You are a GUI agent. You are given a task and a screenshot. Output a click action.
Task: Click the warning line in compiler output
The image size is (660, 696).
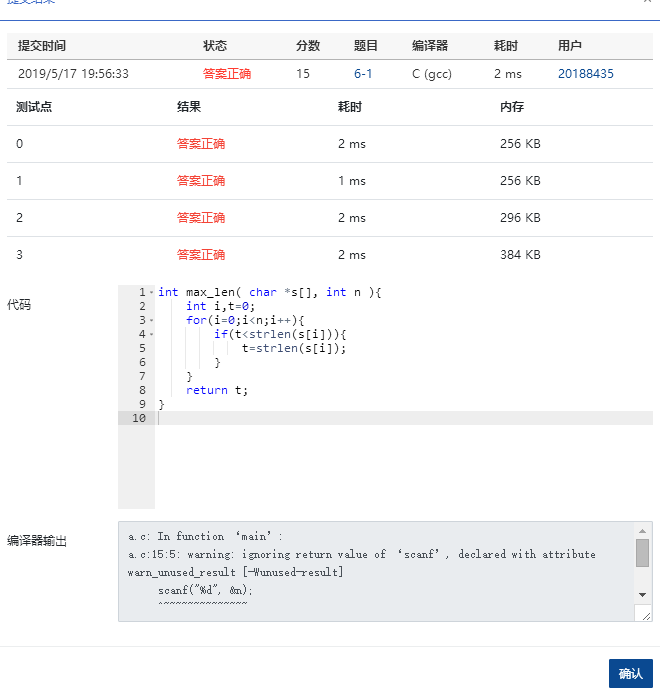[361, 554]
